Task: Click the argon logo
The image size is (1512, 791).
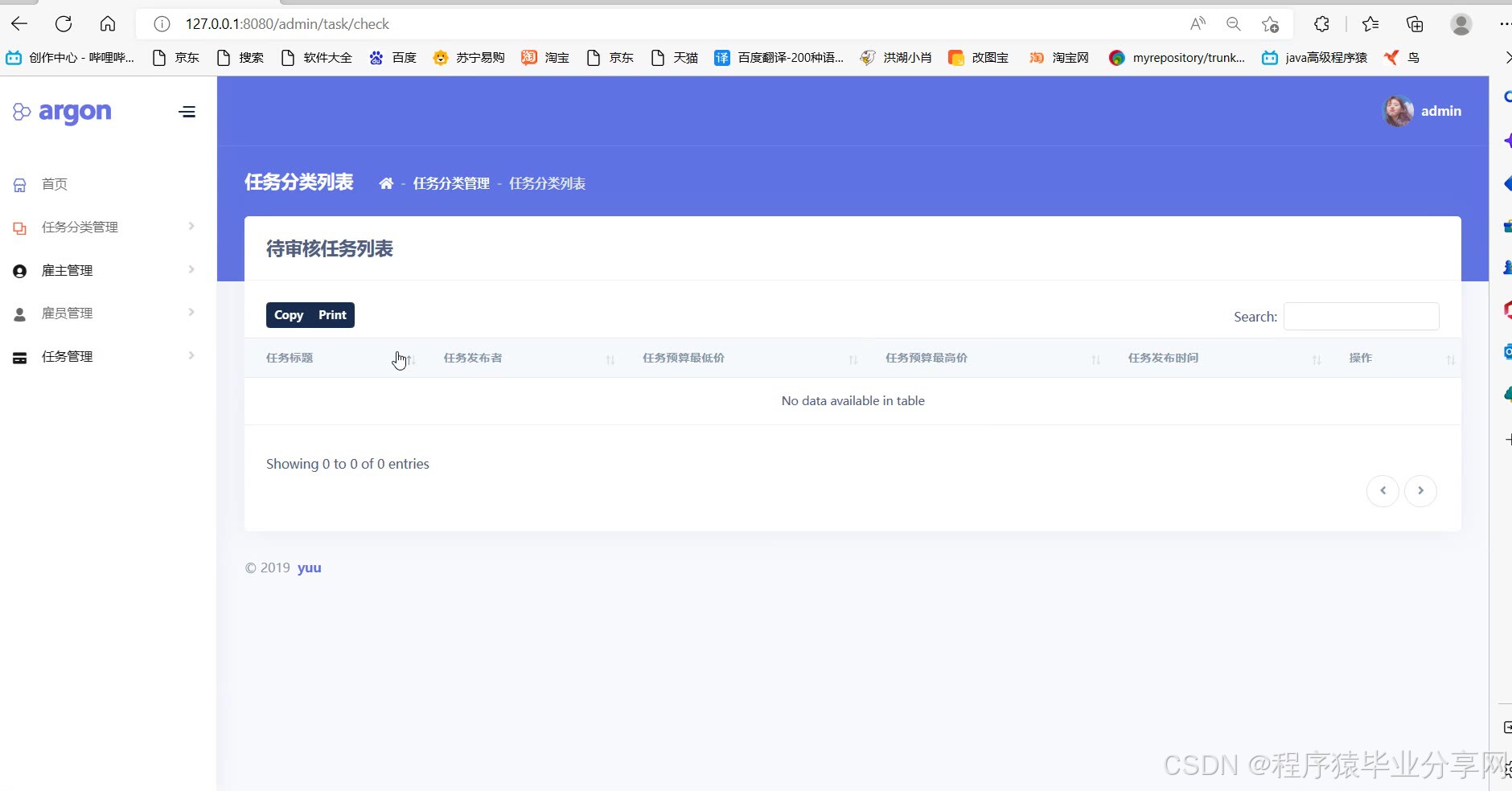Action: tap(63, 113)
